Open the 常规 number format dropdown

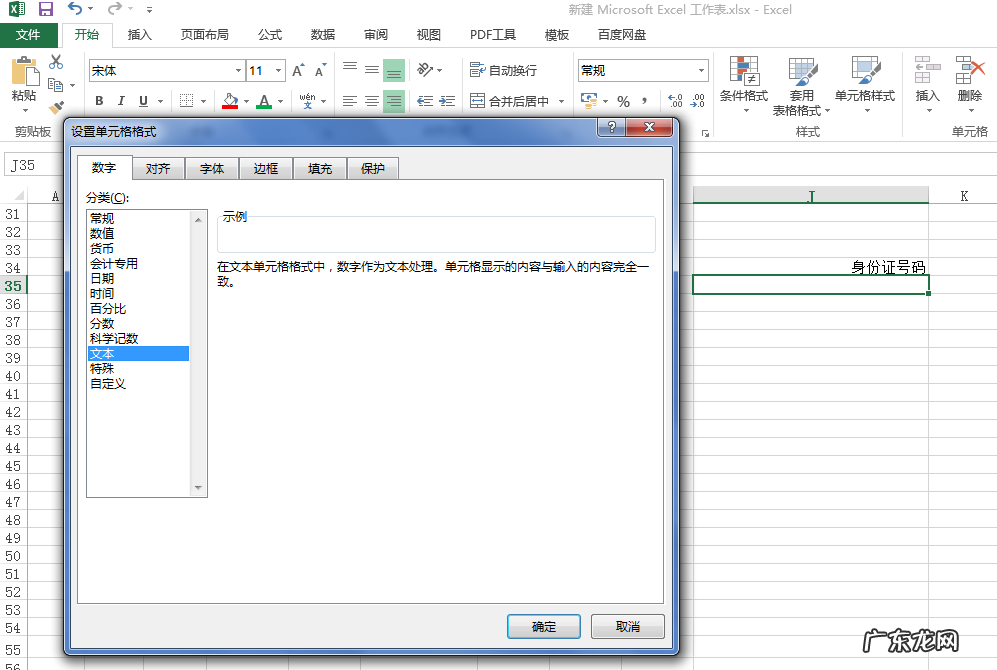[x=701, y=71]
